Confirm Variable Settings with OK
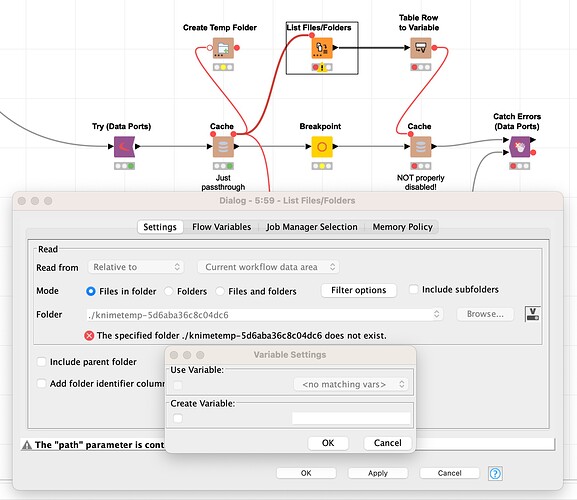The width and height of the screenshot is (577, 500). pyautogui.click(x=328, y=443)
